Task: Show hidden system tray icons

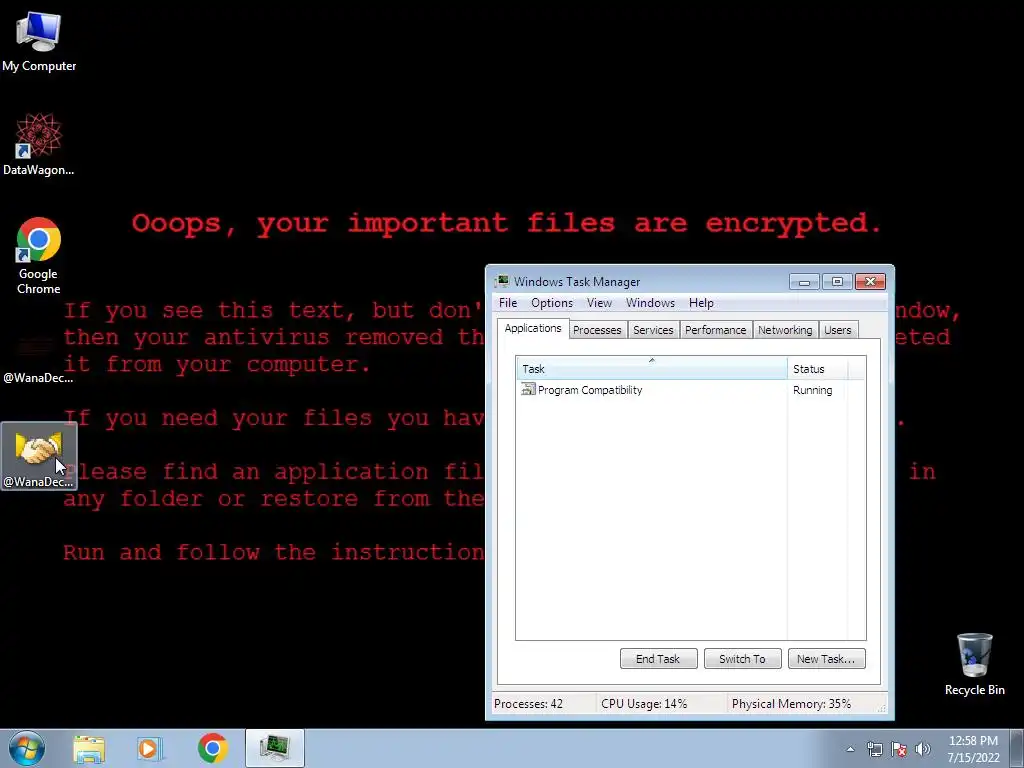Action: tap(850, 749)
